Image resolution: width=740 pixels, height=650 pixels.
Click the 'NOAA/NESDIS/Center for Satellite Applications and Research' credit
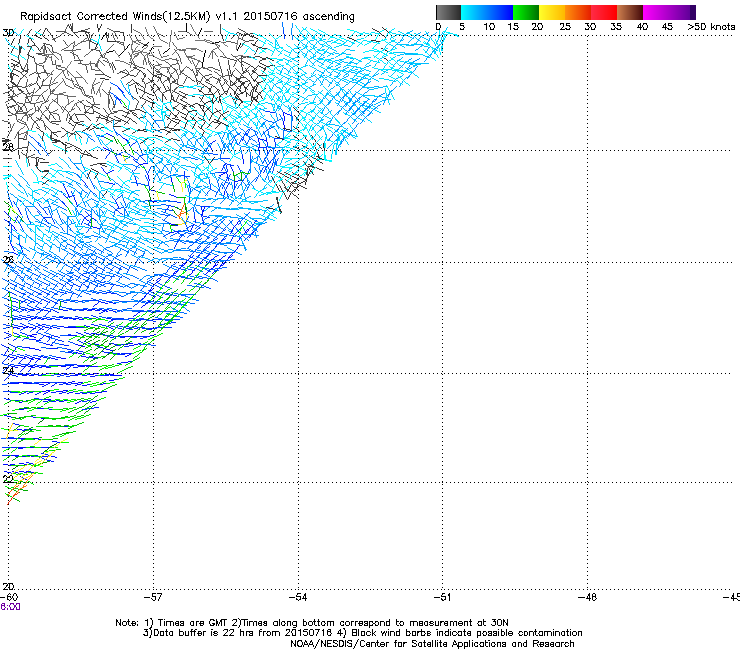432,644
